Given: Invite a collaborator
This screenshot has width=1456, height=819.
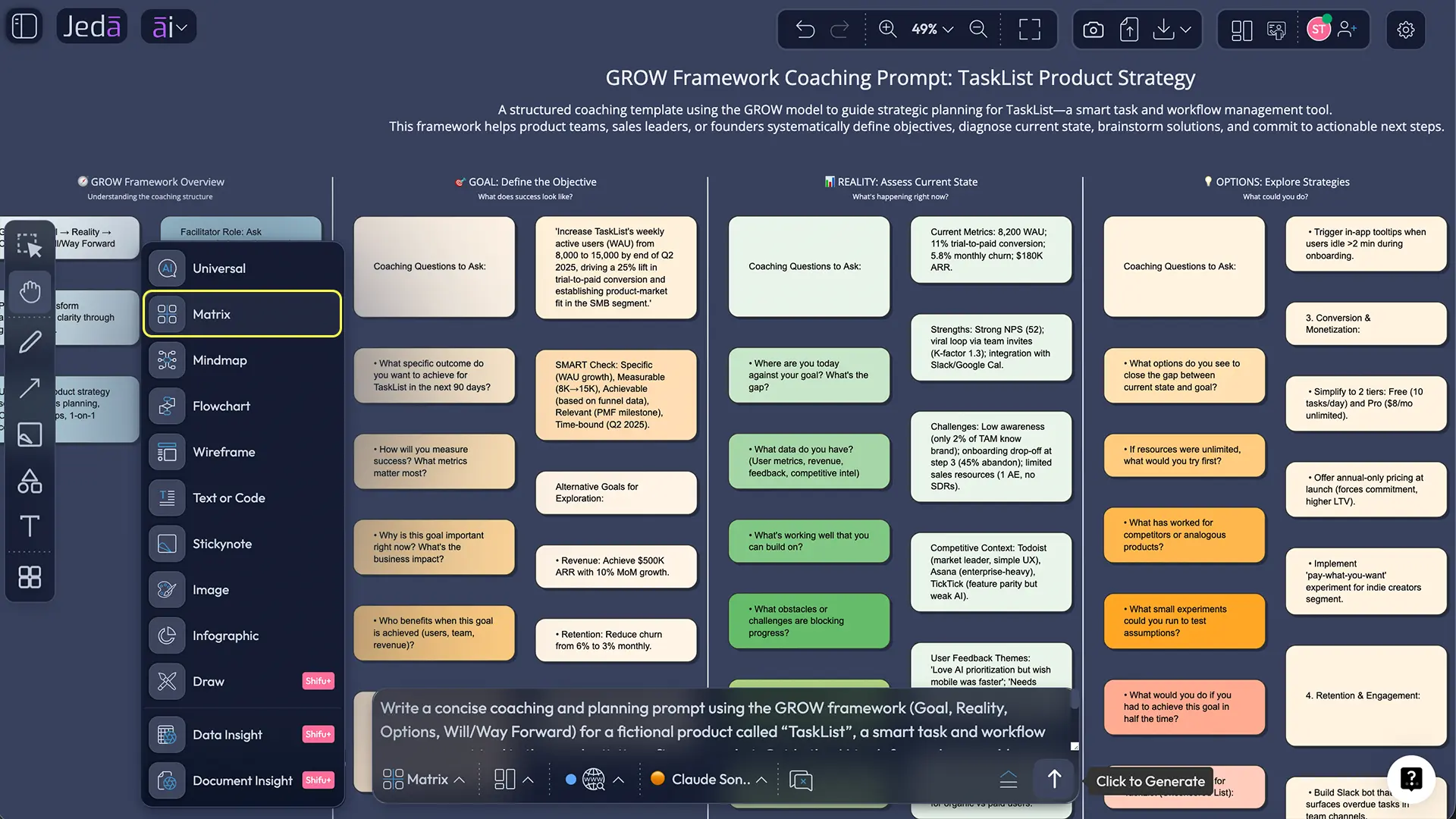Looking at the screenshot, I should click(1348, 30).
